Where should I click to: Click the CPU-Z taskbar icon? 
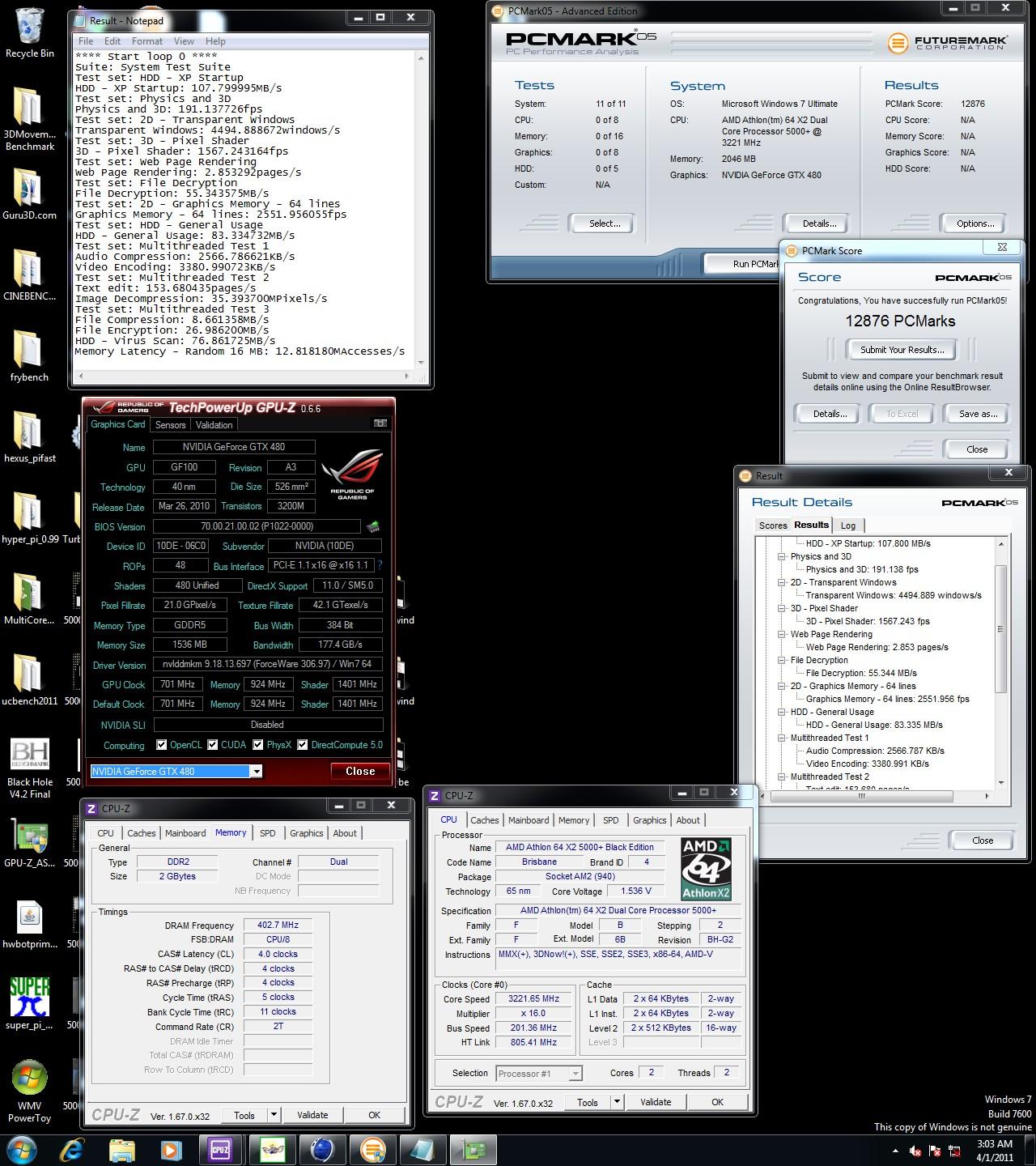coord(220,1150)
